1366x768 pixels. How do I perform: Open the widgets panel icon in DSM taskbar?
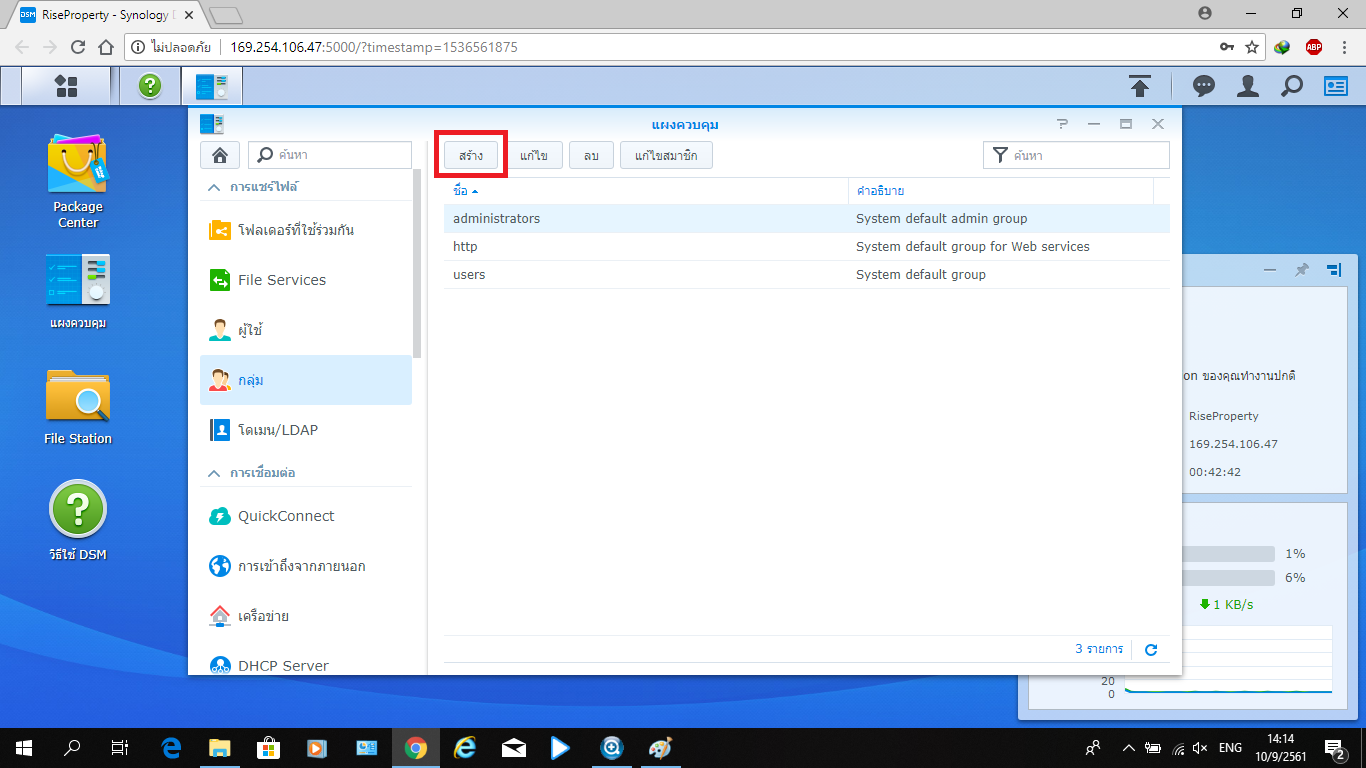pyautogui.click(x=1336, y=87)
